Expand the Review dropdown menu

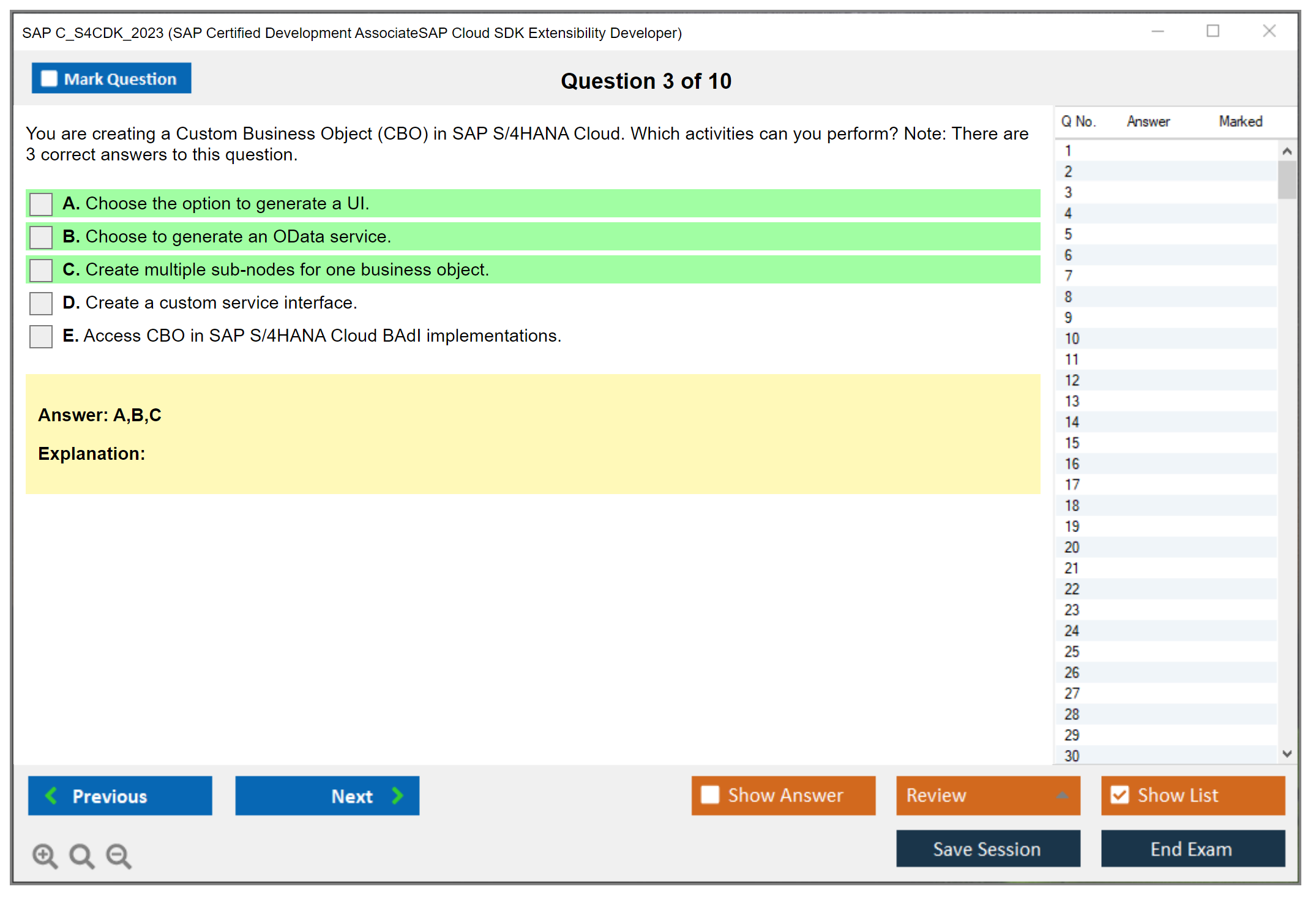pyautogui.click(x=1062, y=795)
